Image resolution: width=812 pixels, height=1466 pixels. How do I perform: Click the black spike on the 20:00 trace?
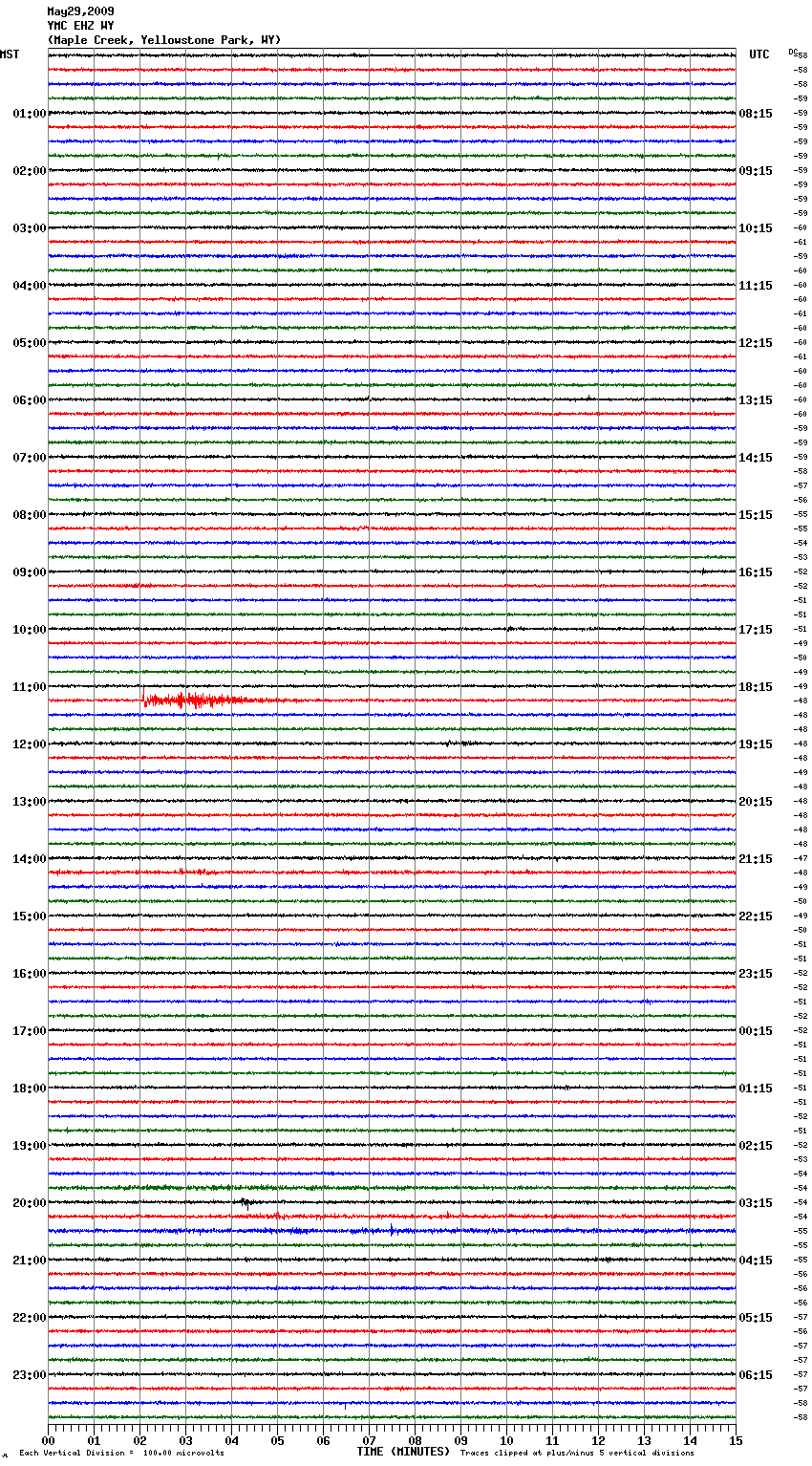pos(246,1202)
